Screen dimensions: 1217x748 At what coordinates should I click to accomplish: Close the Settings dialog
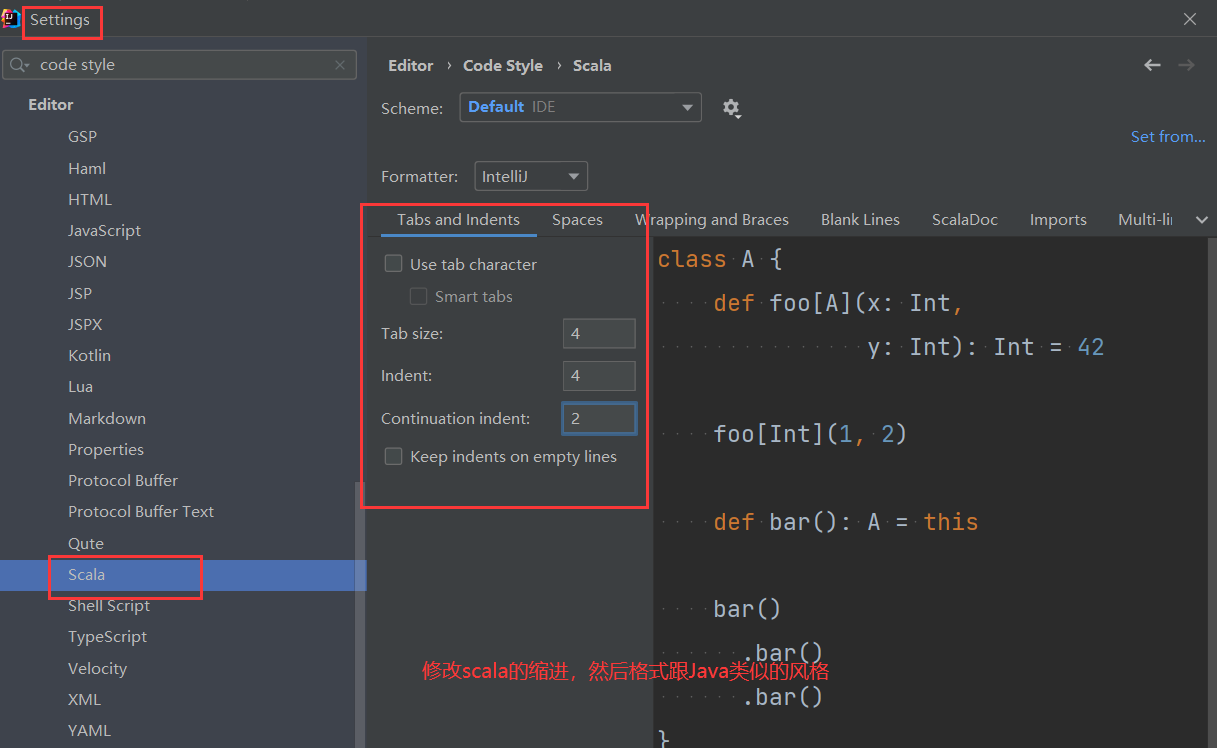click(1189, 19)
